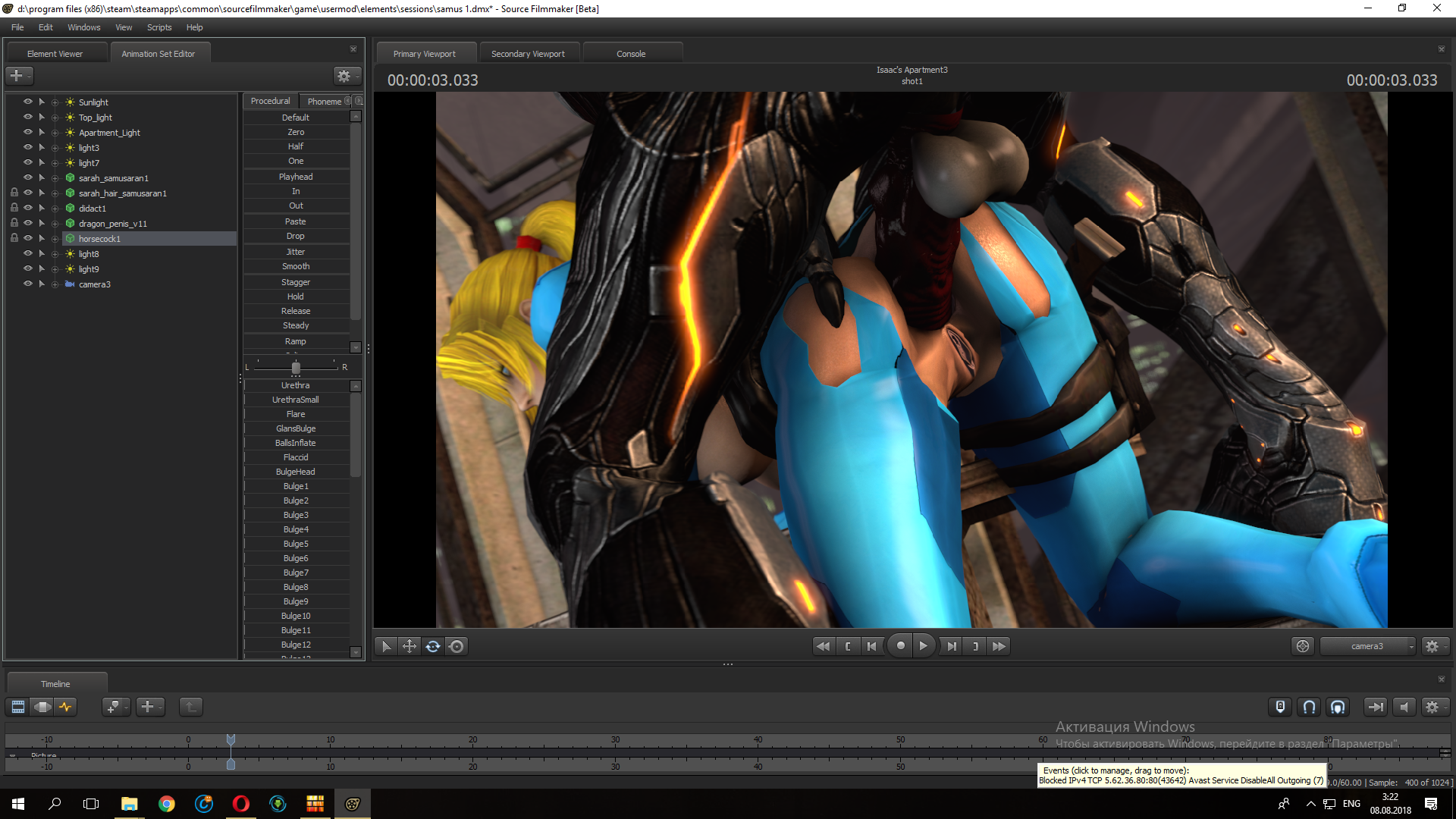Click the timeline up-level arrow icon
This screenshot has height=819, width=1456.
click(x=191, y=707)
